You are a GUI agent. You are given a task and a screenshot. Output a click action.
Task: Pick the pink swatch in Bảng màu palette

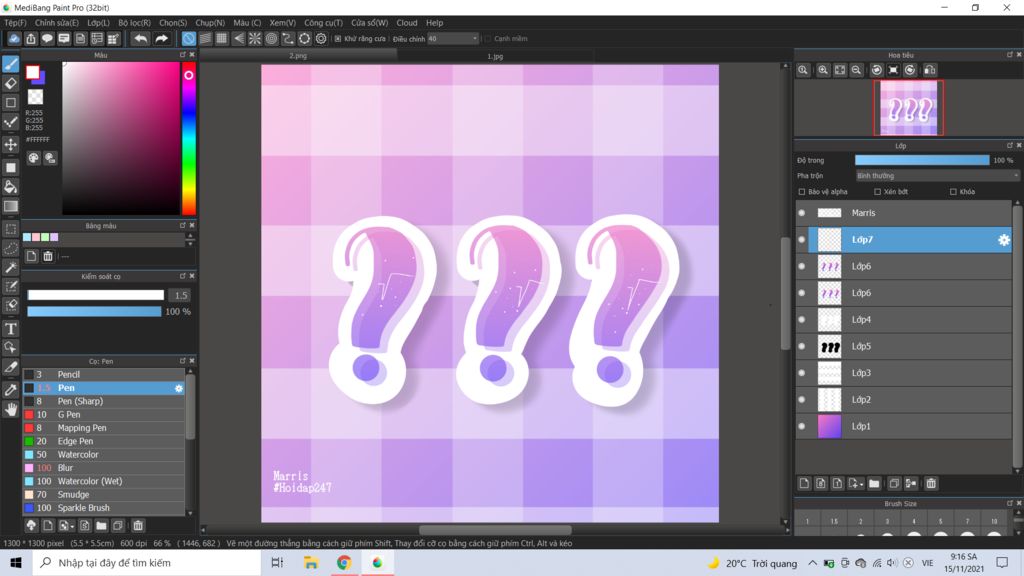[x=36, y=237]
